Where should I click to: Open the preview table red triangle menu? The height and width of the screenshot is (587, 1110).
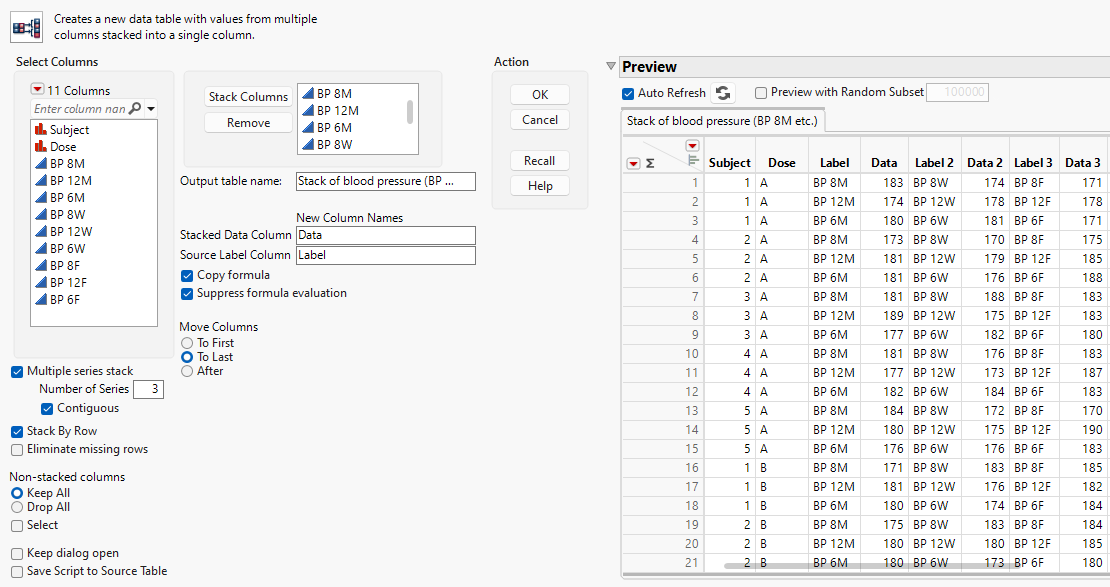coord(632,163)
